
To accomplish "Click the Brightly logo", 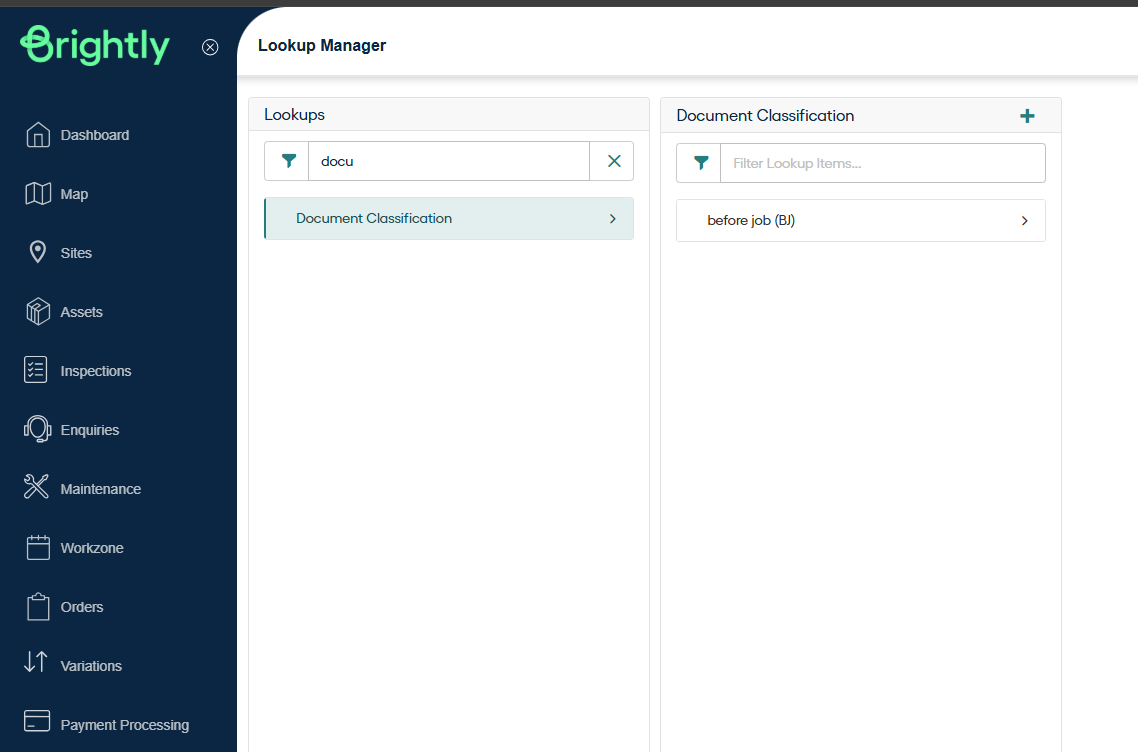I will pos(95,46).
